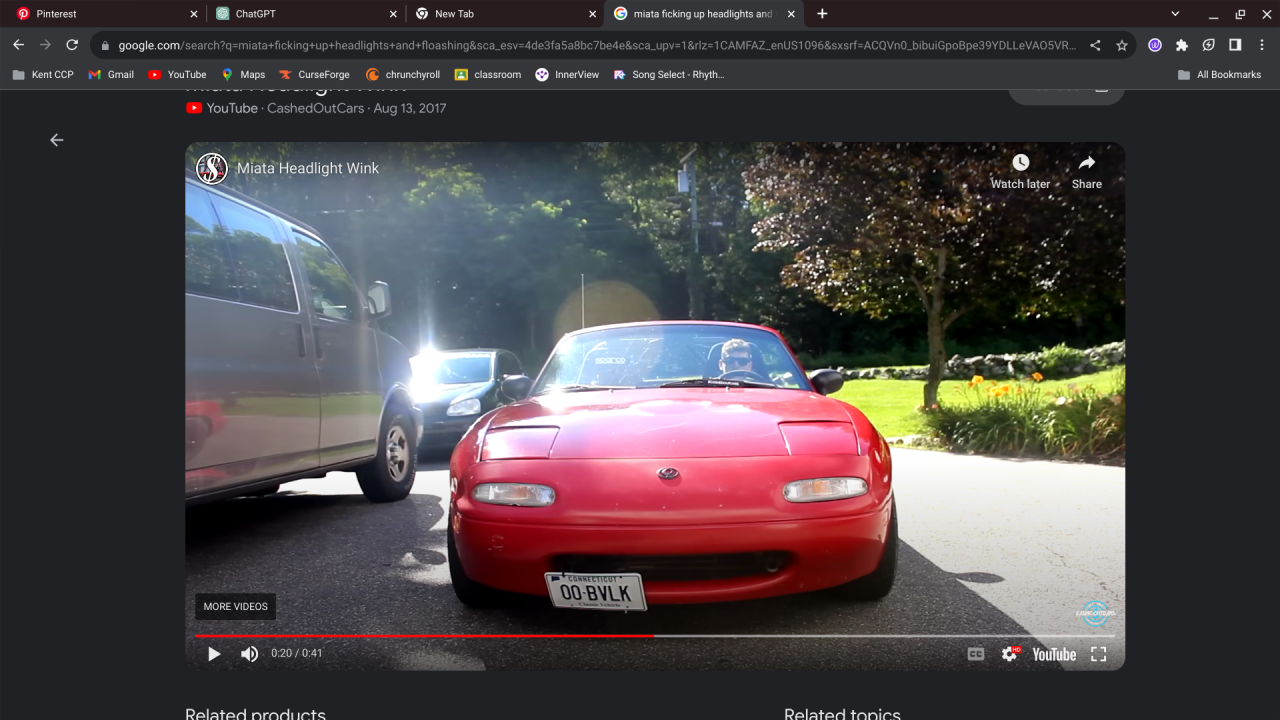This screenshot has width=1280, height=720.
Task: Open the CashedOutCars channel avatar
Action: [212, 168]
